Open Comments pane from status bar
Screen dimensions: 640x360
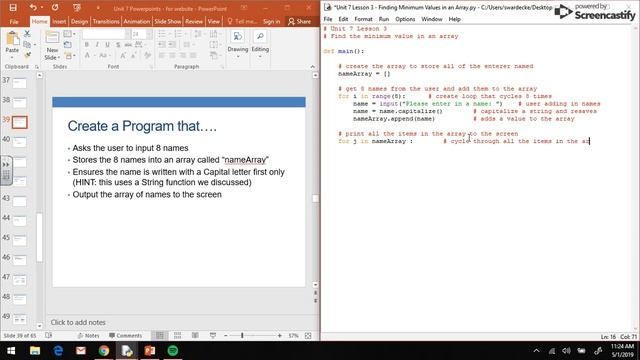tap(125, 336)
